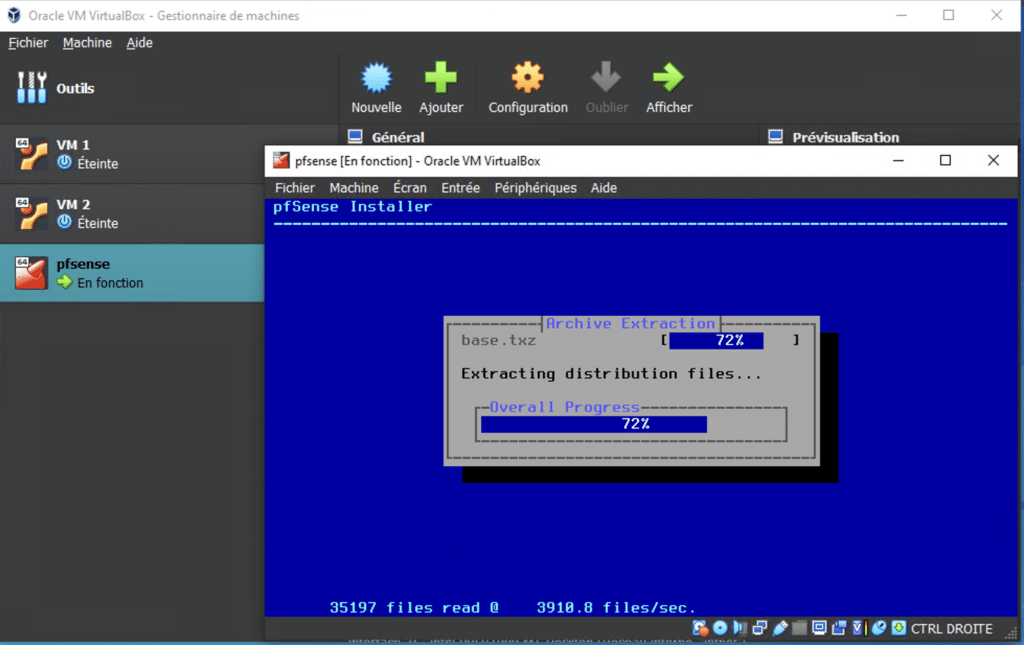1024x645 pixels.
Task: Click the host key green arrow icon
Action: [899, 628]
